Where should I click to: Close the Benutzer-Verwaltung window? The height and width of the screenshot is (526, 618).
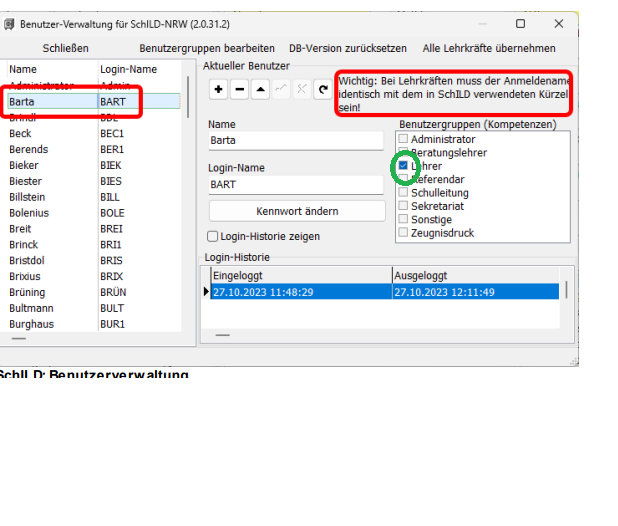coord(558,24)
